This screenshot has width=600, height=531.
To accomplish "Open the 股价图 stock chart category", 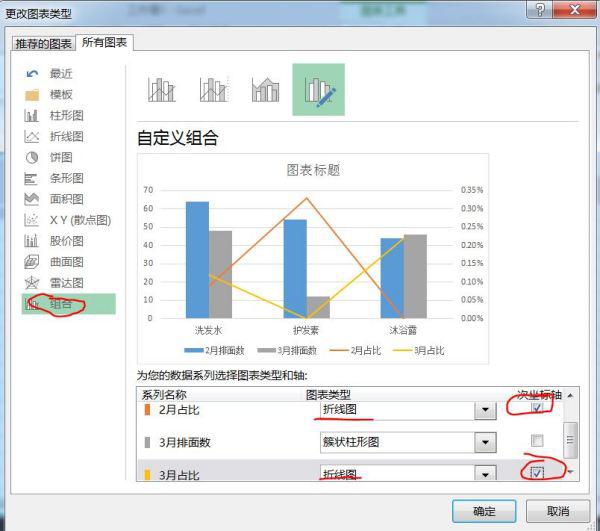I will coord(66,241).
